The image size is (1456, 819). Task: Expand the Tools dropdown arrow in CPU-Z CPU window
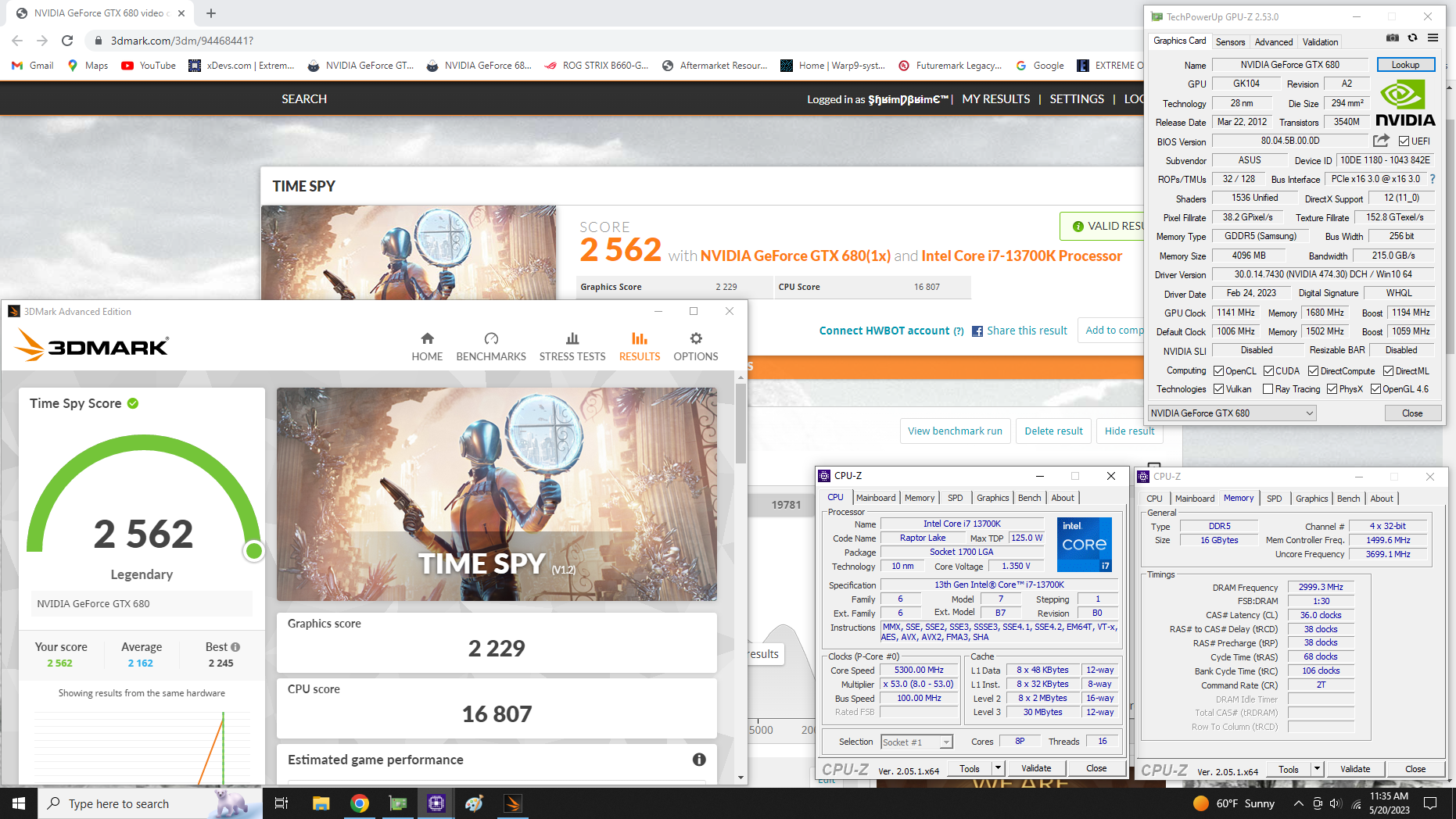pyautogui.click(x=998, y=768)
